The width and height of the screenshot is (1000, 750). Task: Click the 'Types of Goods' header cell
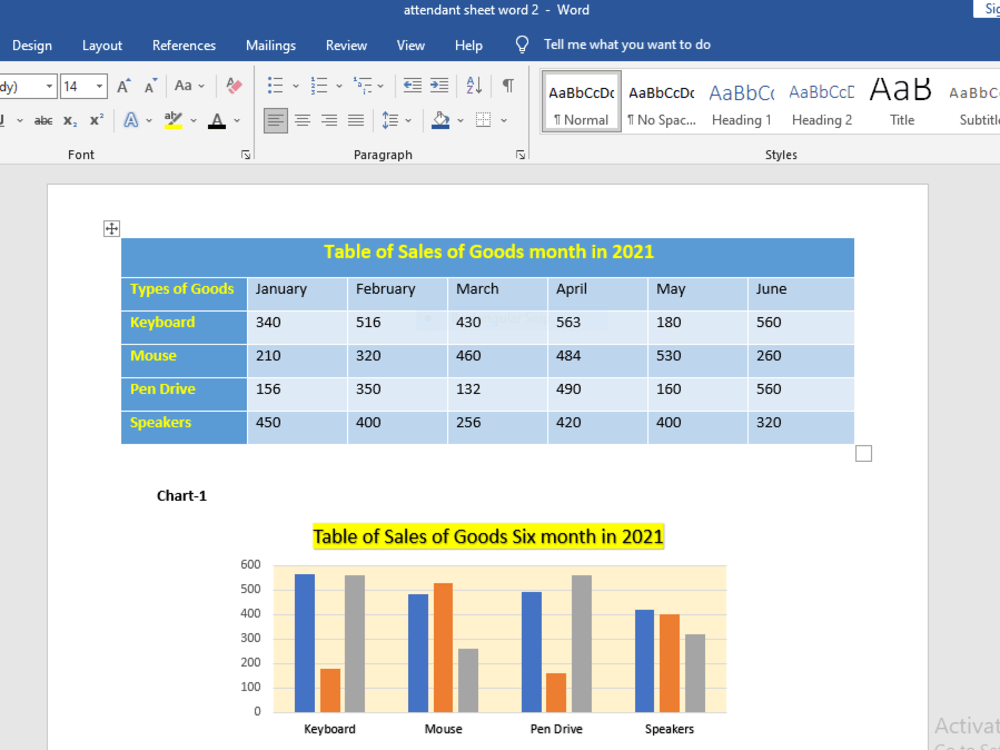pos(184,294)
